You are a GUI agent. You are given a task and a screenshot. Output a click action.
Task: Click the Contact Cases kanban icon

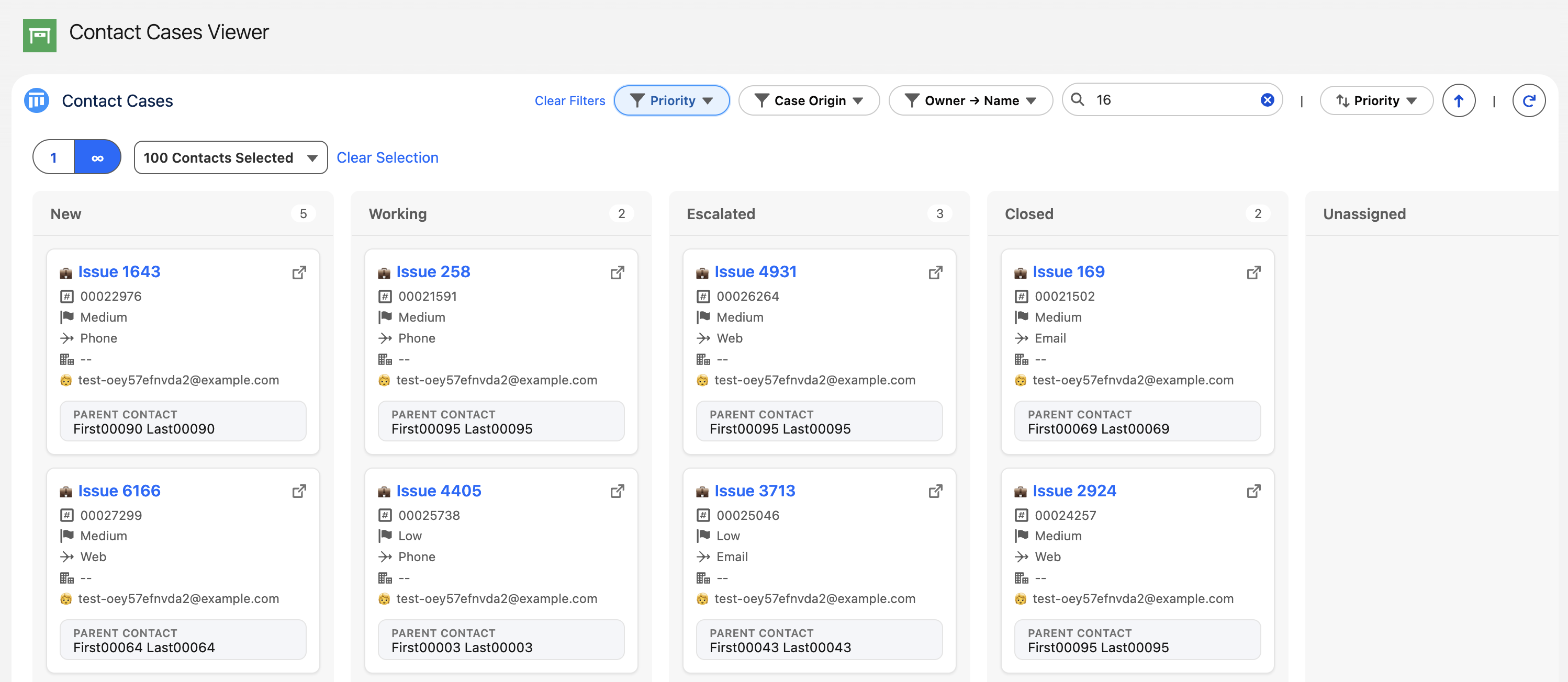tap(37, 100)
